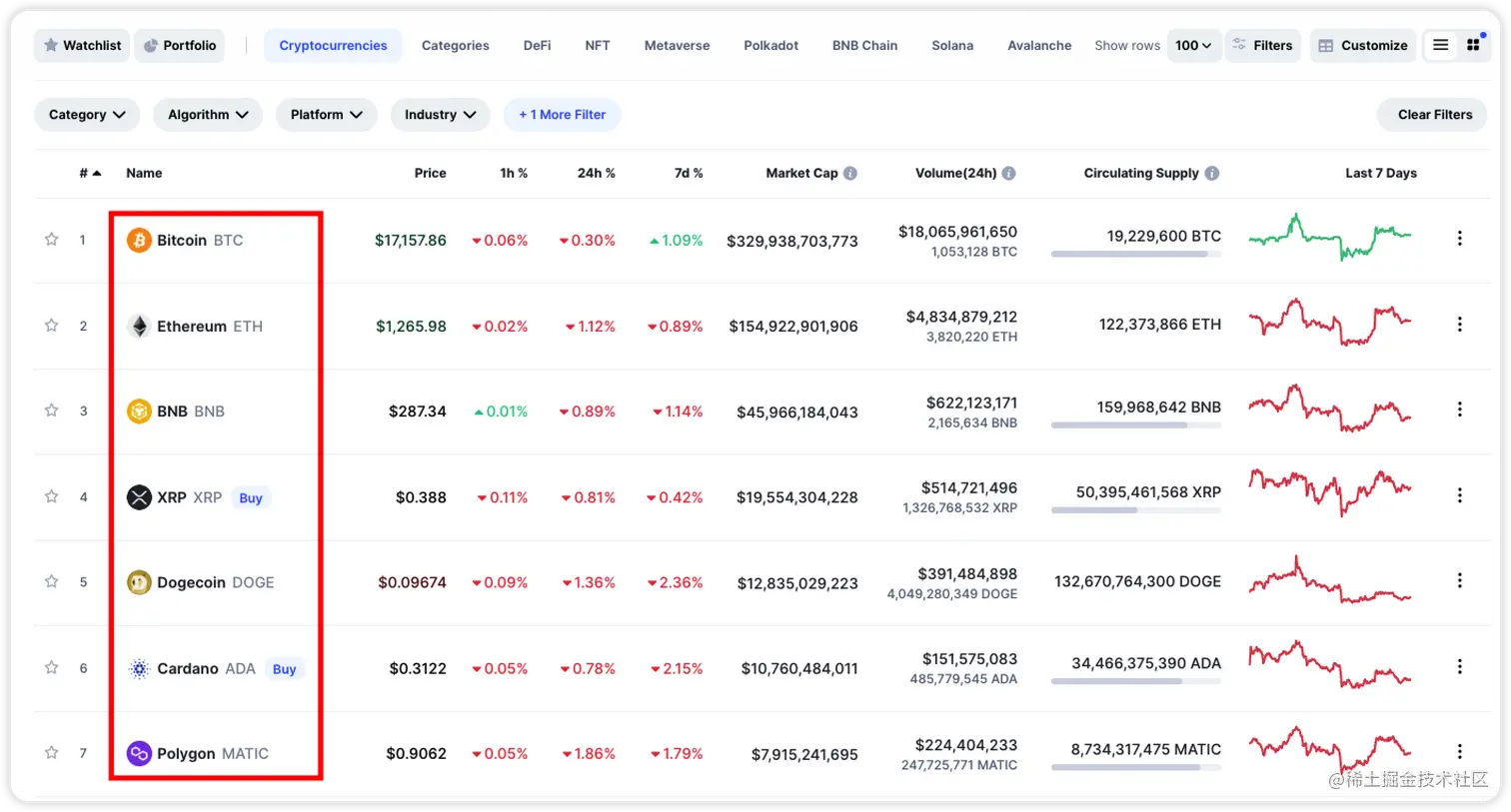Open Bitcoin last 7 days sparkline chart

coord(1330,237)
